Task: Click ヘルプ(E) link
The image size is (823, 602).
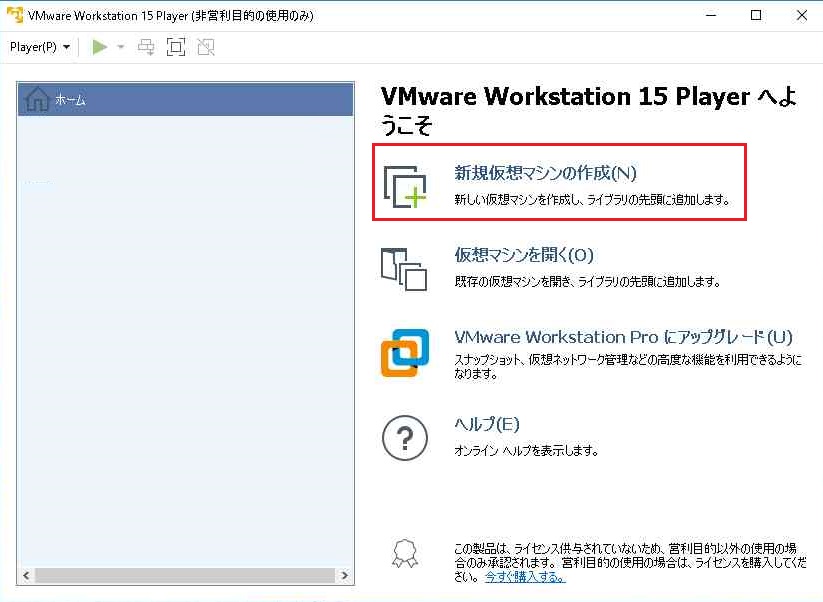Action: pyautogui.click(x=487, y=424)
